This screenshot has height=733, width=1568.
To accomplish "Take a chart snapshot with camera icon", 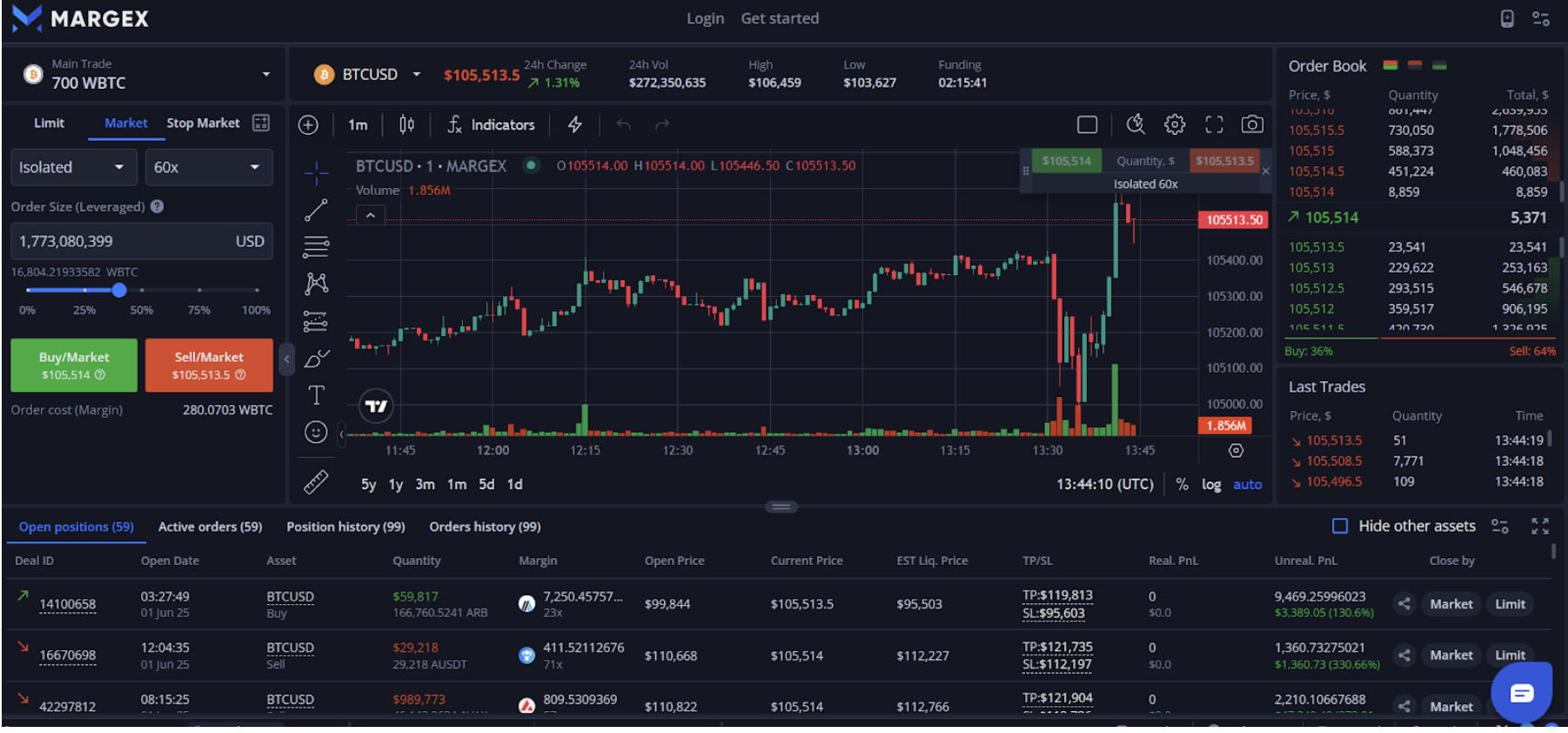I will point(1252,124).
